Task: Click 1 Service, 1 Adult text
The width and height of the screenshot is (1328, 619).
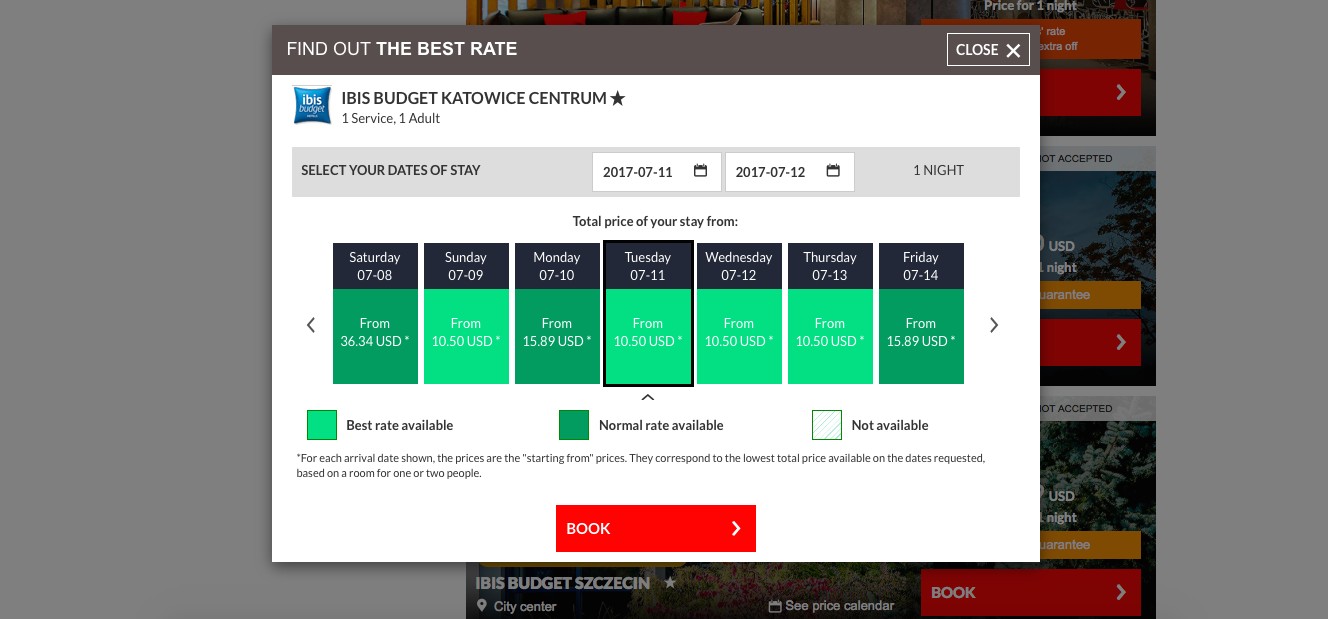Action: 391,118
